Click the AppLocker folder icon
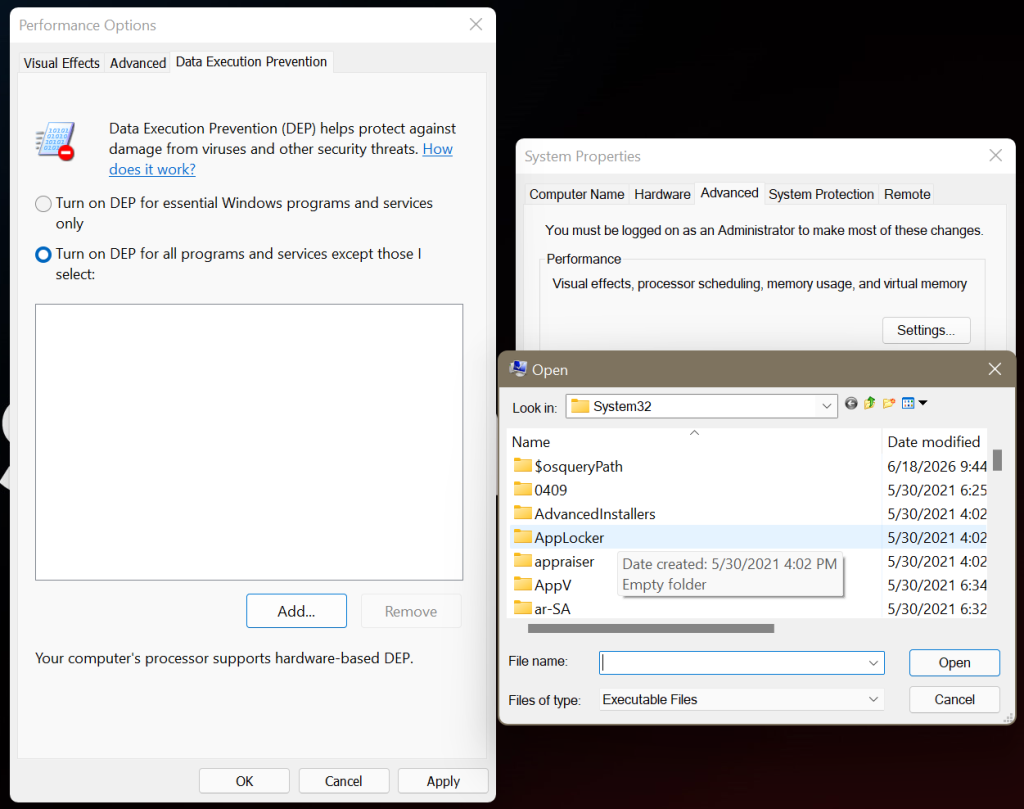1024x809 pixels. (x=522, y=537)
